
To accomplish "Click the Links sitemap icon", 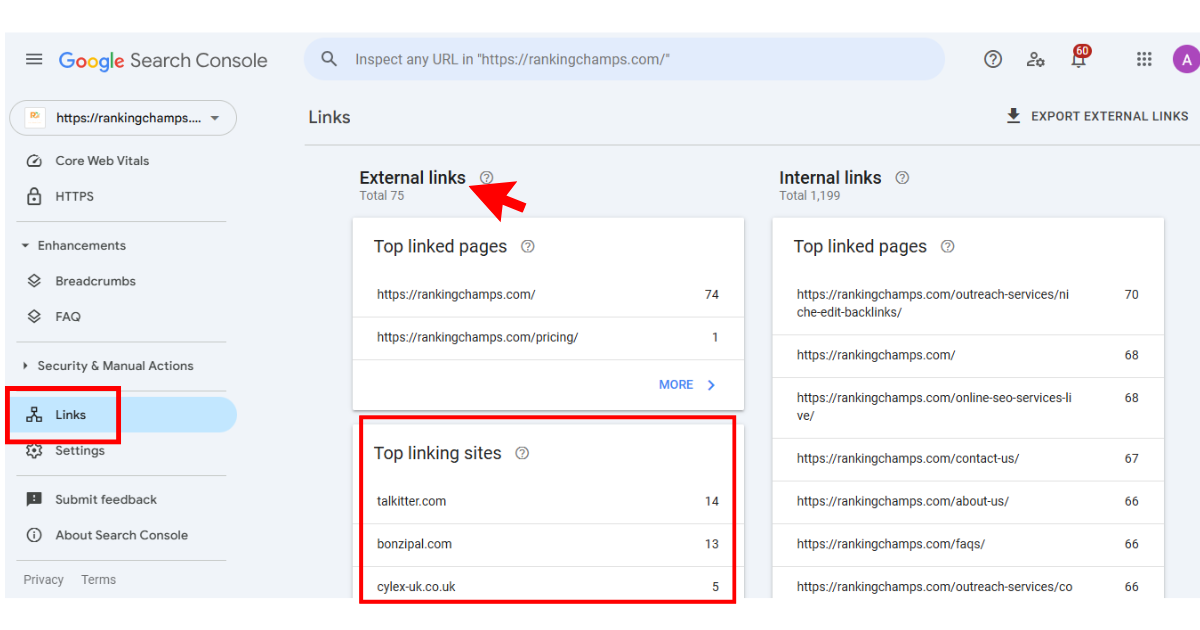I will pos(34,415).
